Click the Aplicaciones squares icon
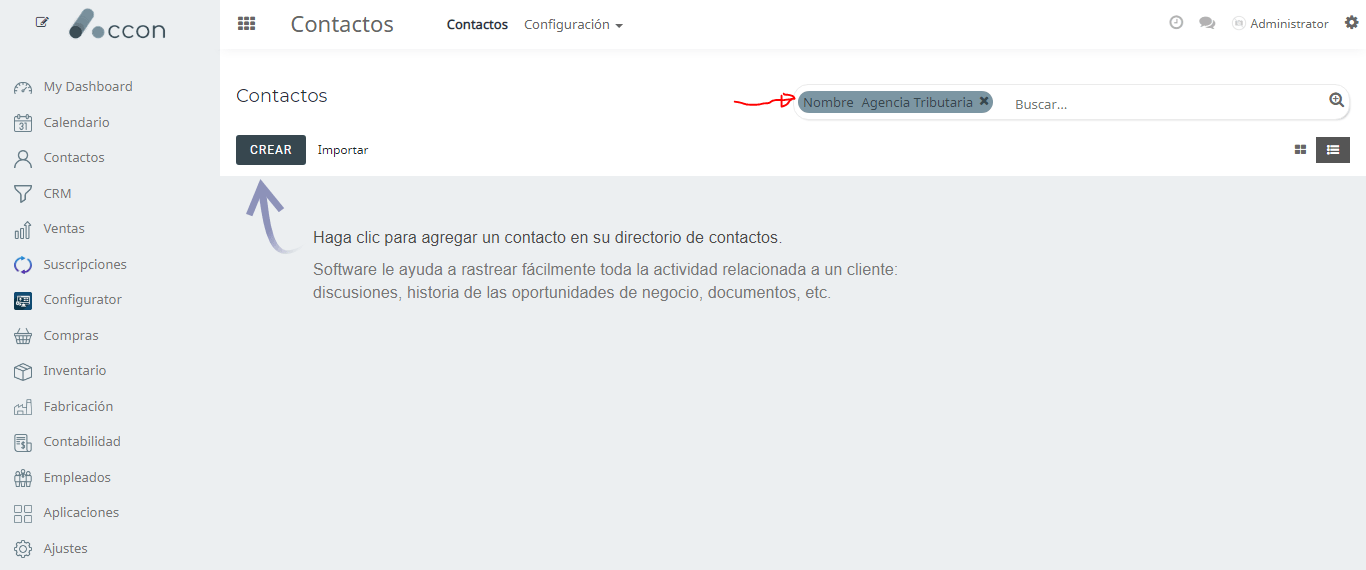This screenshot has height=570, width=1366. 23,513
